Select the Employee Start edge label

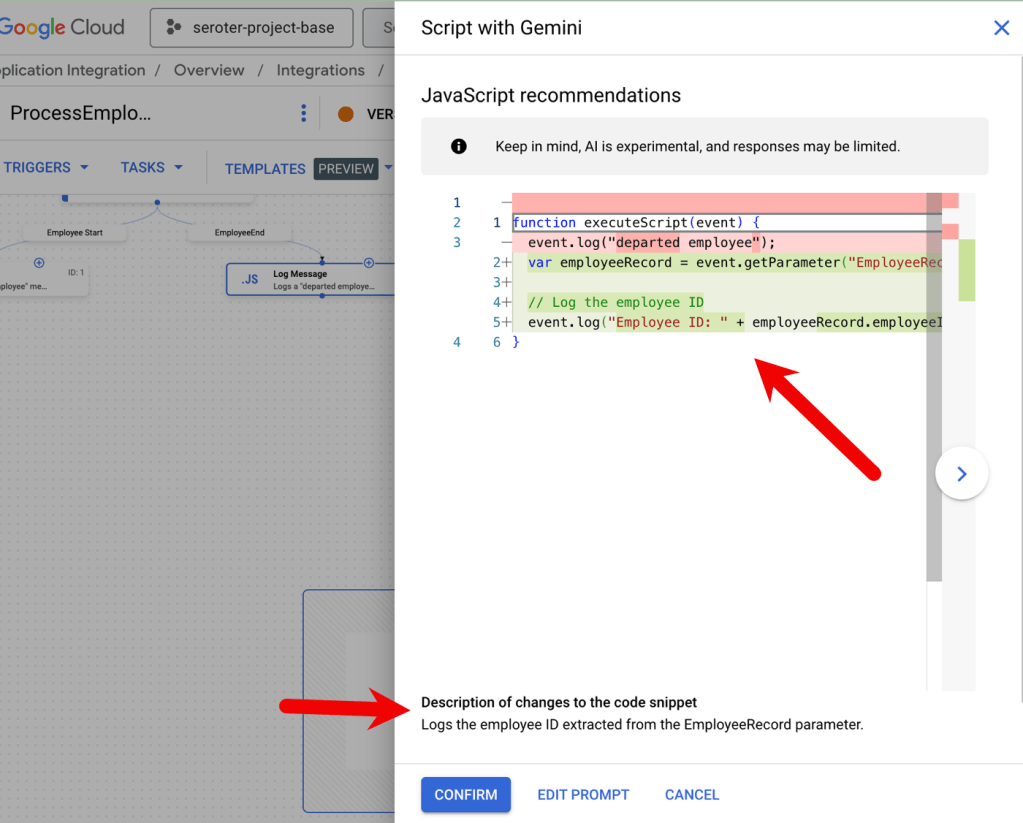point(74,233)
